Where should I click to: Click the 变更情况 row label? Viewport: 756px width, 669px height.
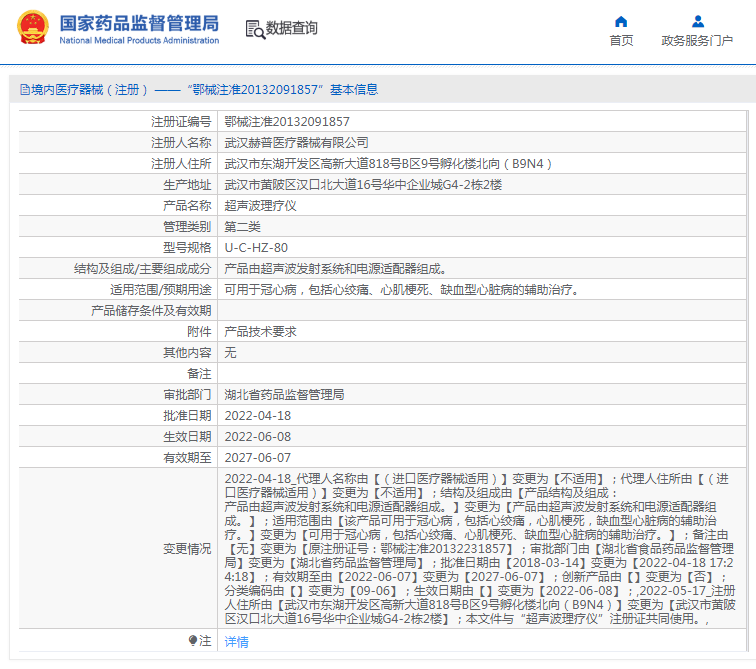coord(187,549)
